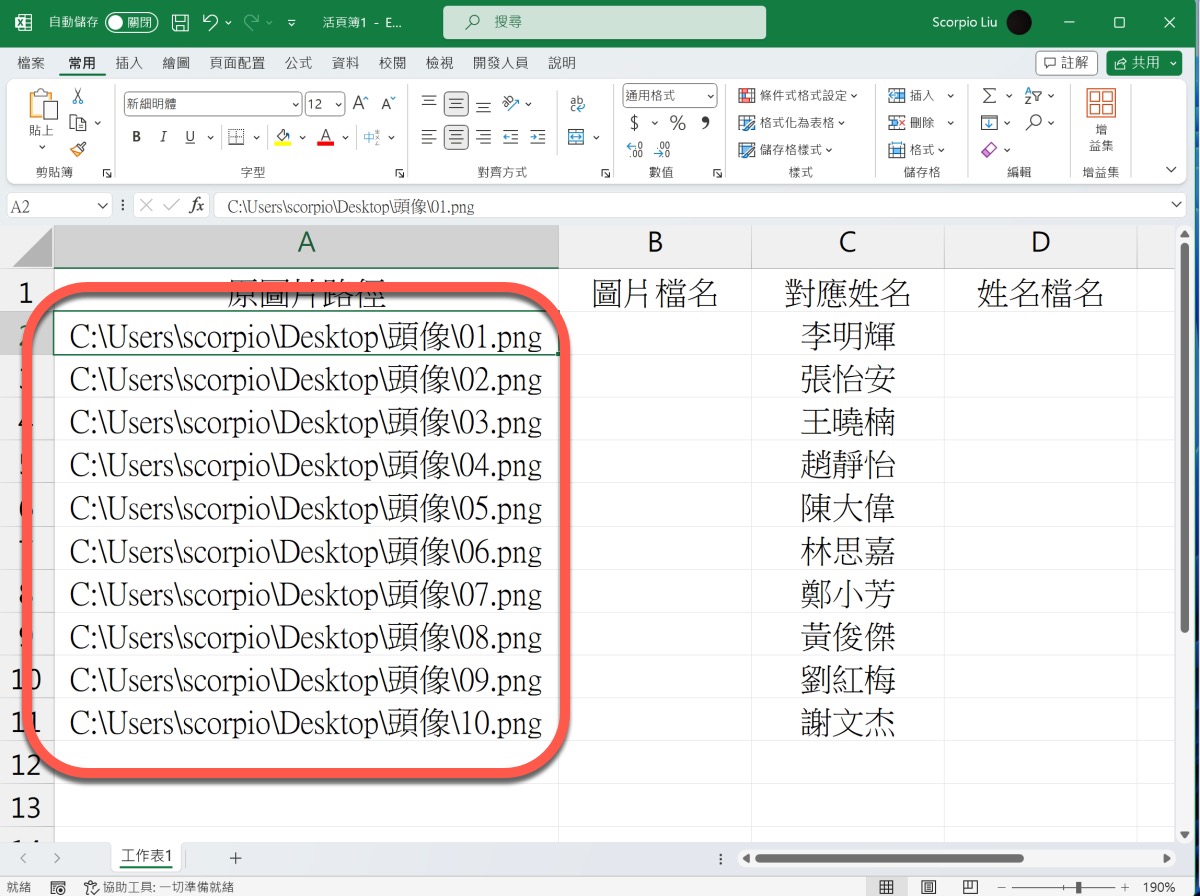Click the zoom slider handle
This screenshot has height=896, width=1200.
[x=1078, y=887]
